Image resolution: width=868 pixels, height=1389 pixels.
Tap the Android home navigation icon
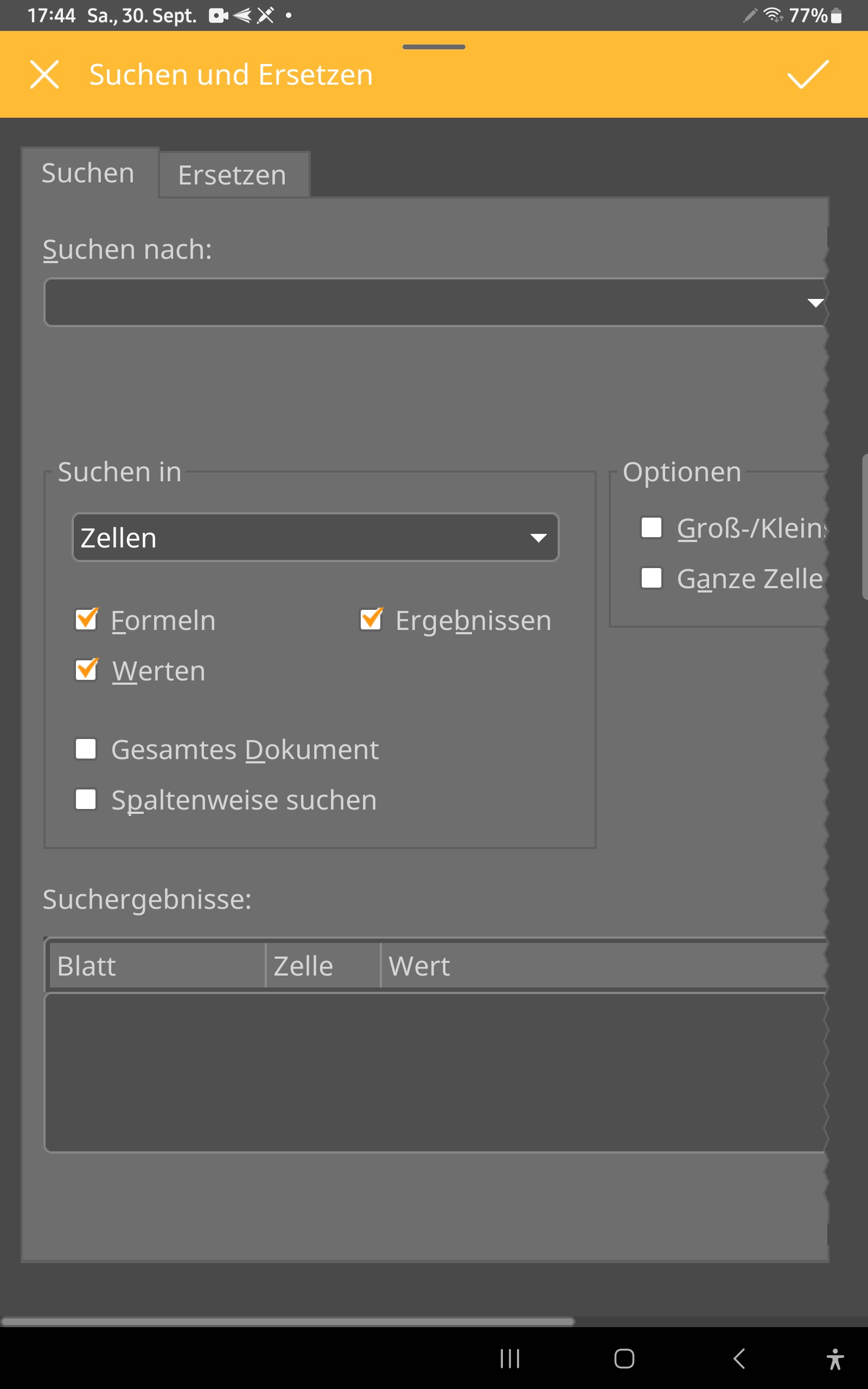click(624, 1359)
